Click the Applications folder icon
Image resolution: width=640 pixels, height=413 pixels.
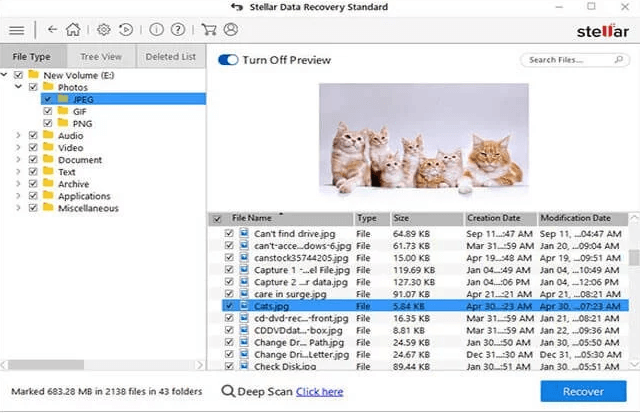[x=48, y=195]
